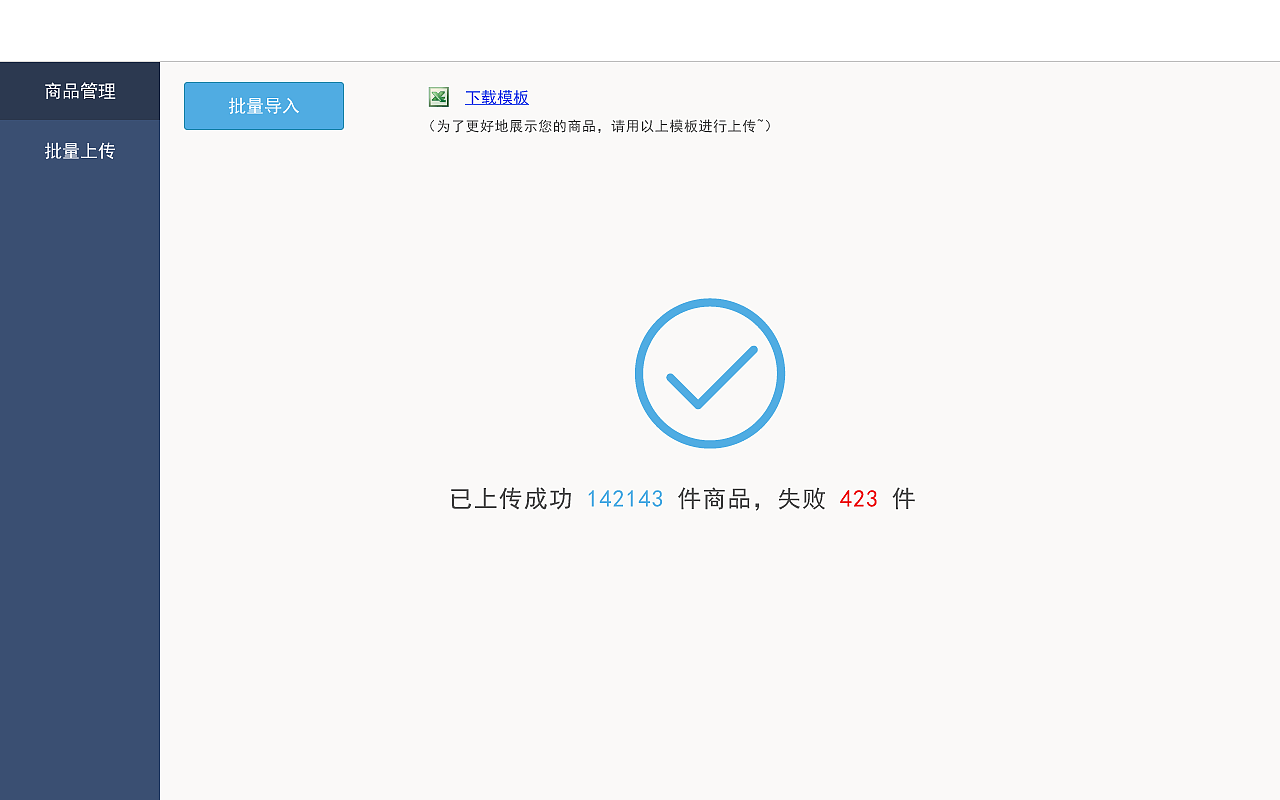Image resolution: width=1280 pixels, height=800 pixels.
Task: Open the 下载模板 template download link
Action: [x=496, y=97]
